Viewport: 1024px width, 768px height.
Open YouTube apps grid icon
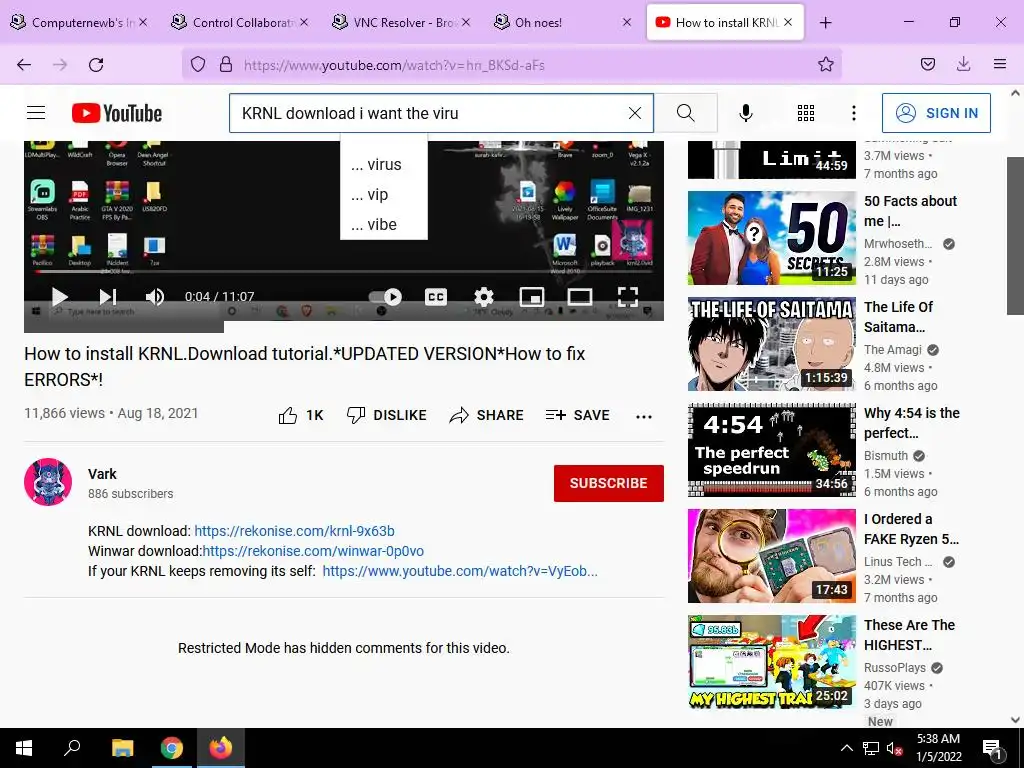(806, 113)
